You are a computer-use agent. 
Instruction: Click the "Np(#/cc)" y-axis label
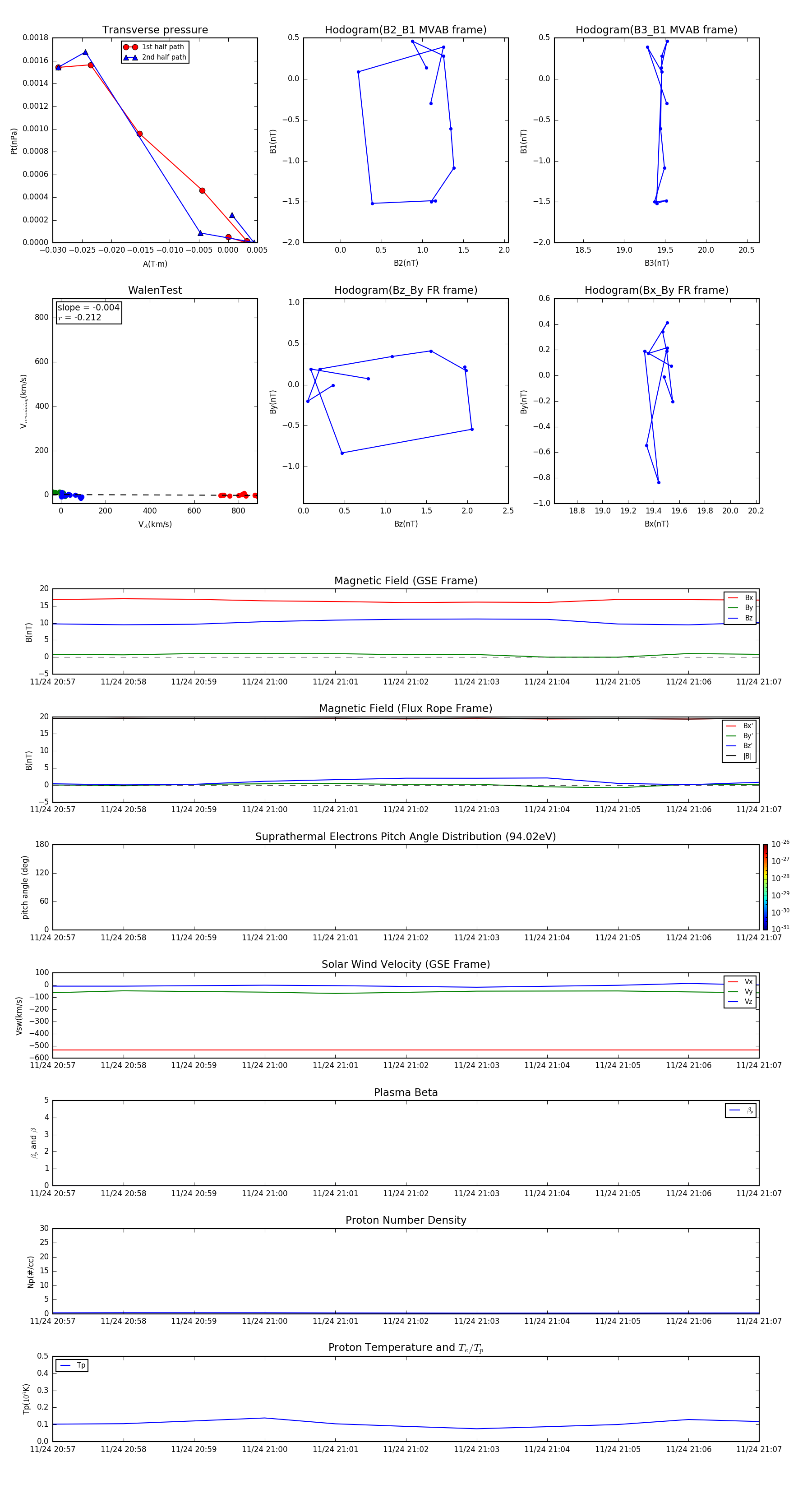click(x=31, y=1271)
